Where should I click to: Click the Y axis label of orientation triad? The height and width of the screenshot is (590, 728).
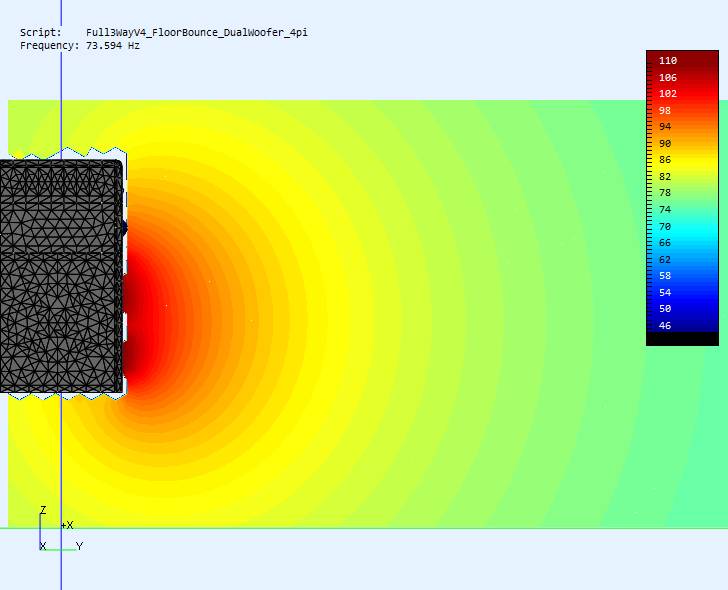79,546
